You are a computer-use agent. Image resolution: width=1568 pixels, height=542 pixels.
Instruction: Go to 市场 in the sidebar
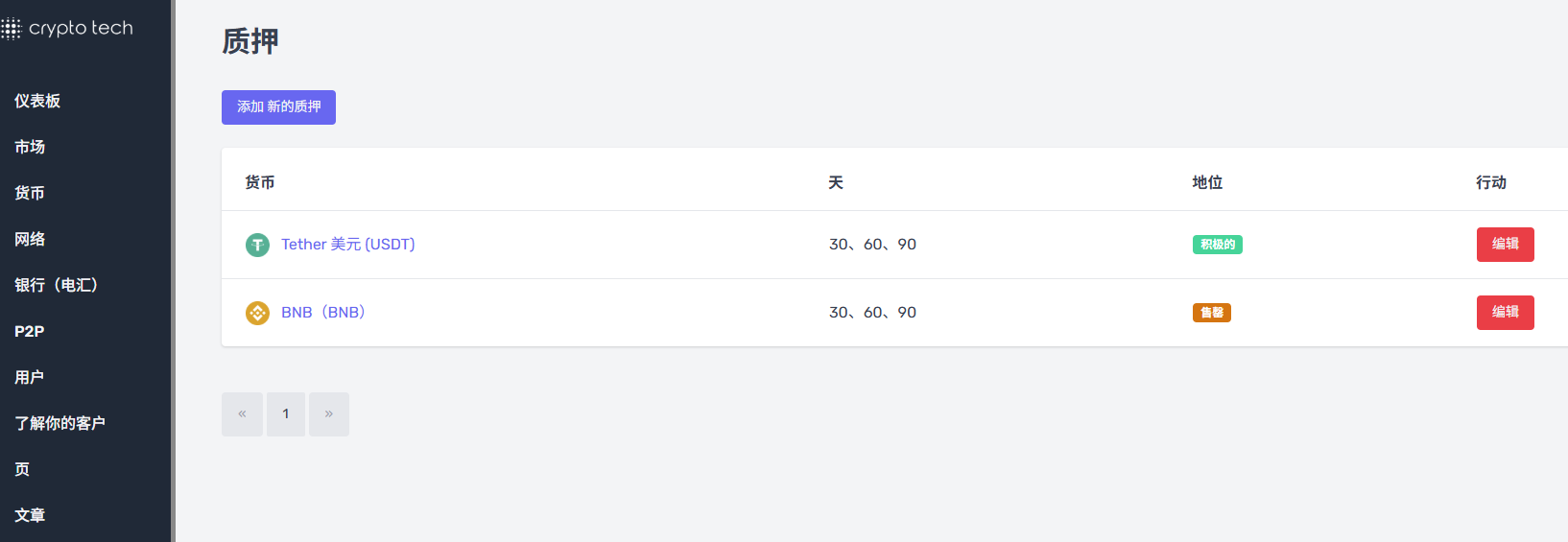pos(30,147)
